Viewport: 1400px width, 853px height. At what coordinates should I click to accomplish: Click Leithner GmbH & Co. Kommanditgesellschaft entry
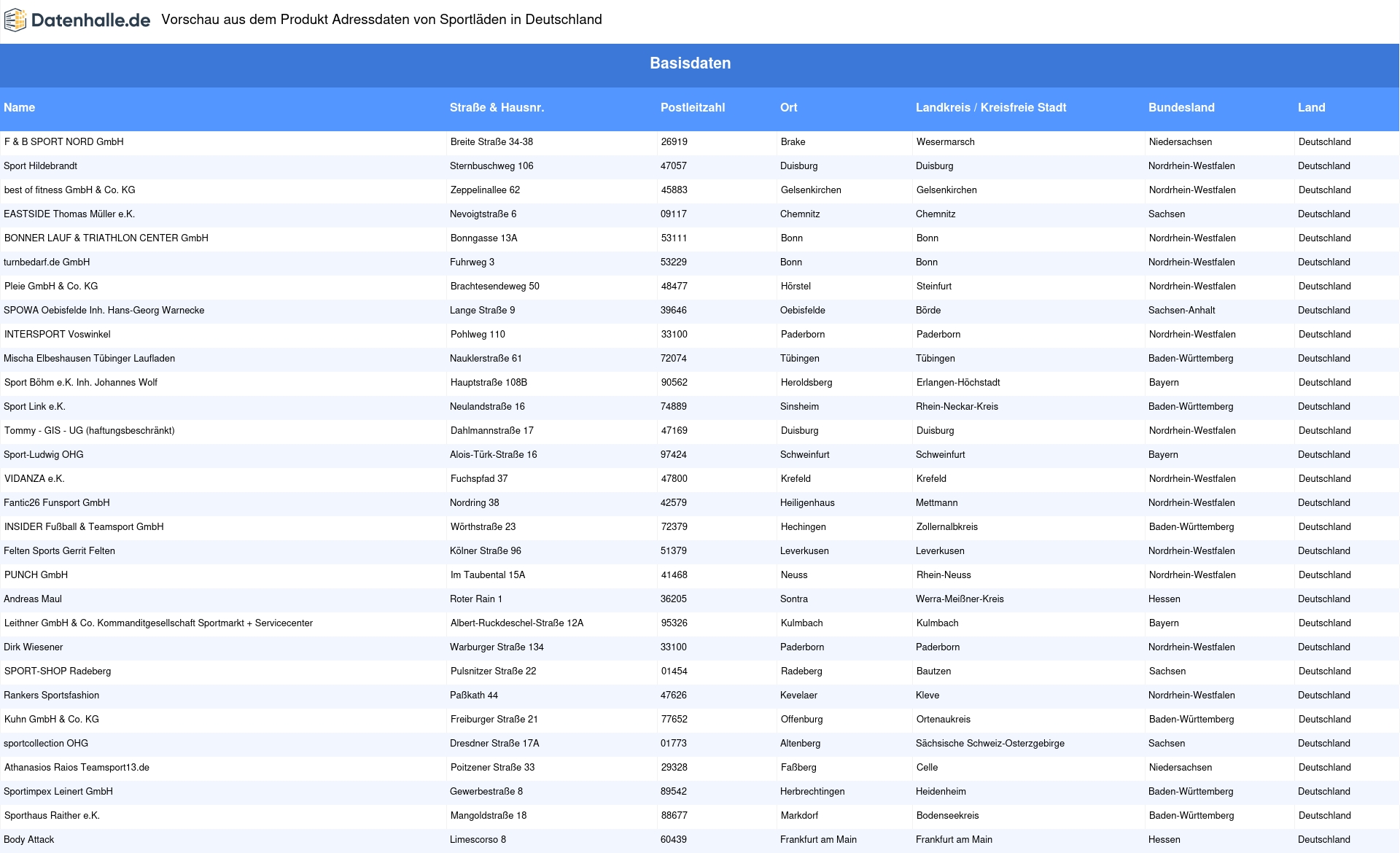[158, 623]
